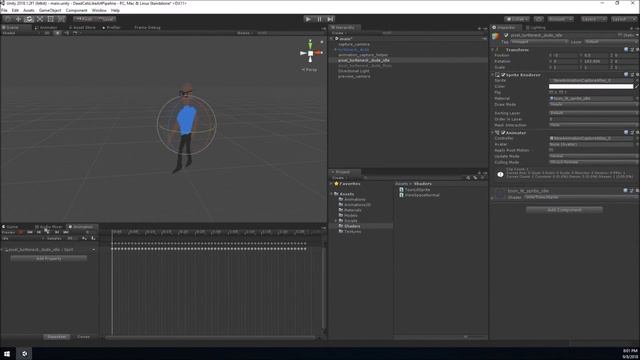Click the Sprite Renderer Color swatch

(x=591, y=86)
